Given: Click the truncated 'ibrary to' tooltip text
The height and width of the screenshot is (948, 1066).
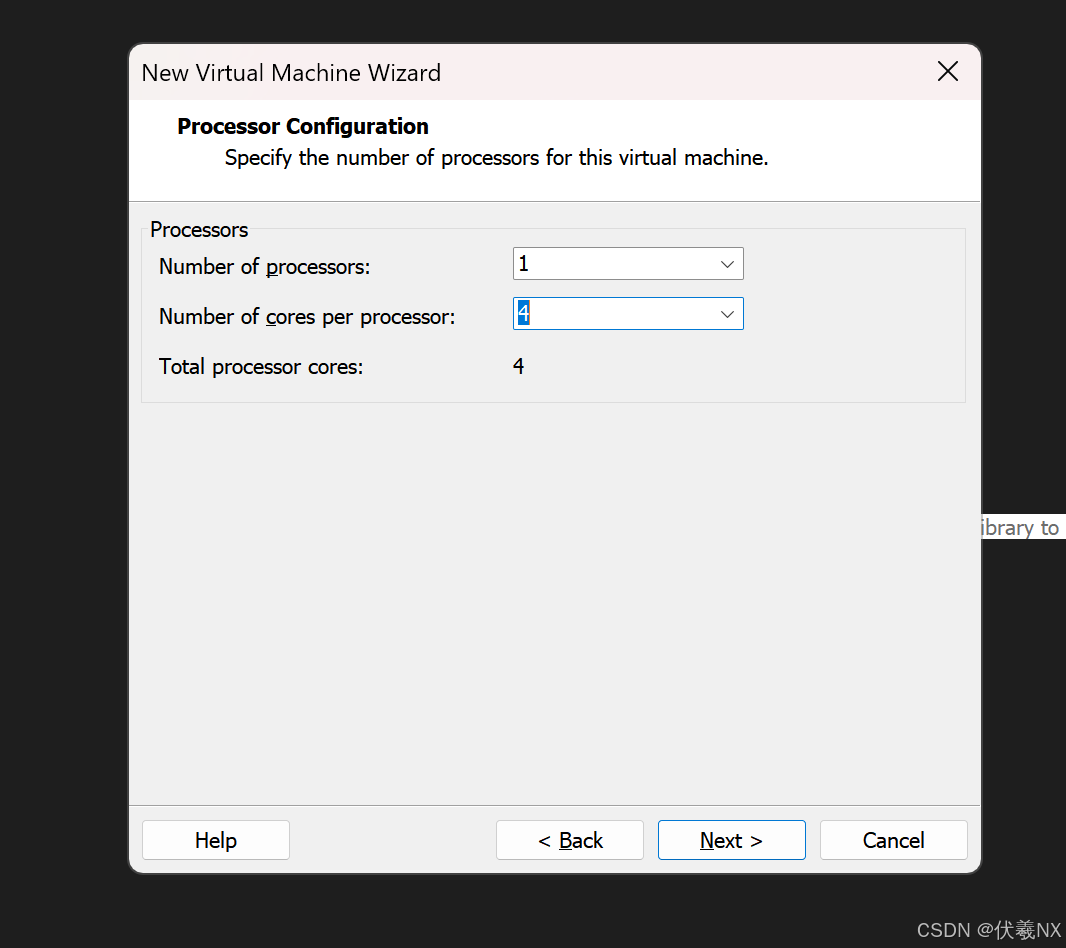Looking at the screenshot, I should [x=1021, y=527].
